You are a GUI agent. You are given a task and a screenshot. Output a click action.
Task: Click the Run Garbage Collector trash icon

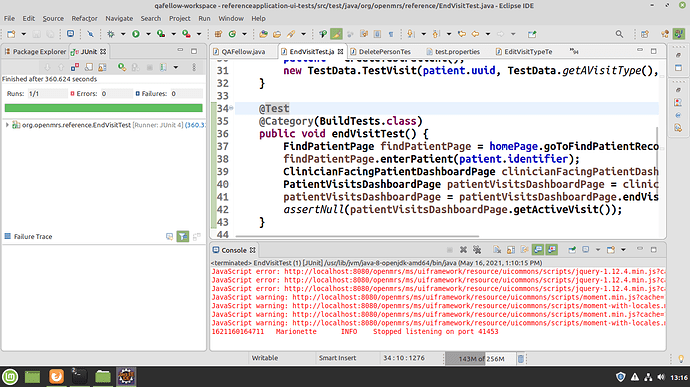pos(521,359)
